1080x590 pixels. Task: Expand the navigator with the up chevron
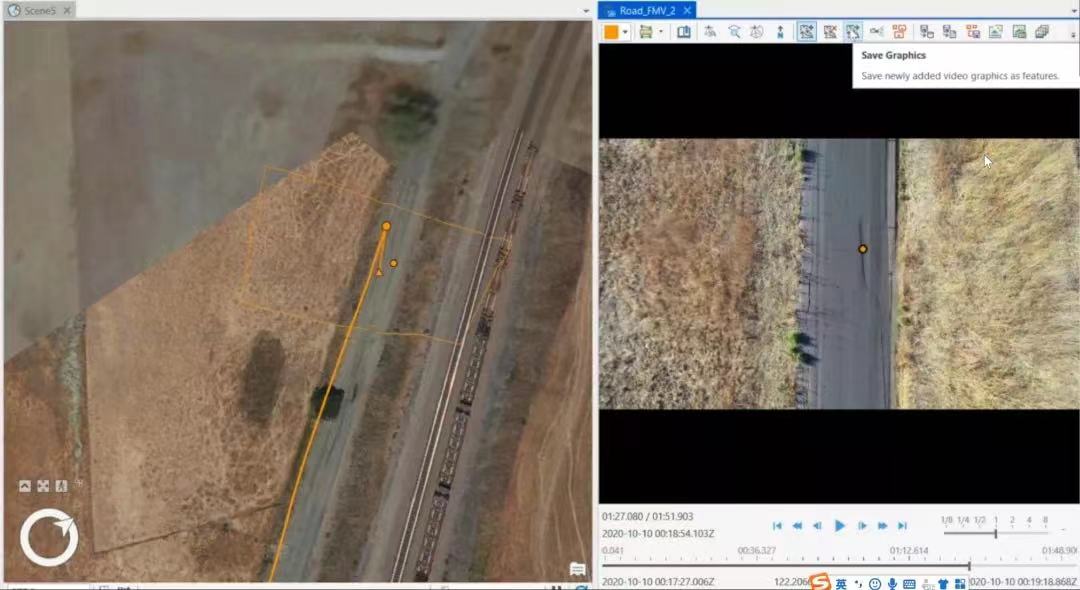pyautogui.click(x=26, y=486)
